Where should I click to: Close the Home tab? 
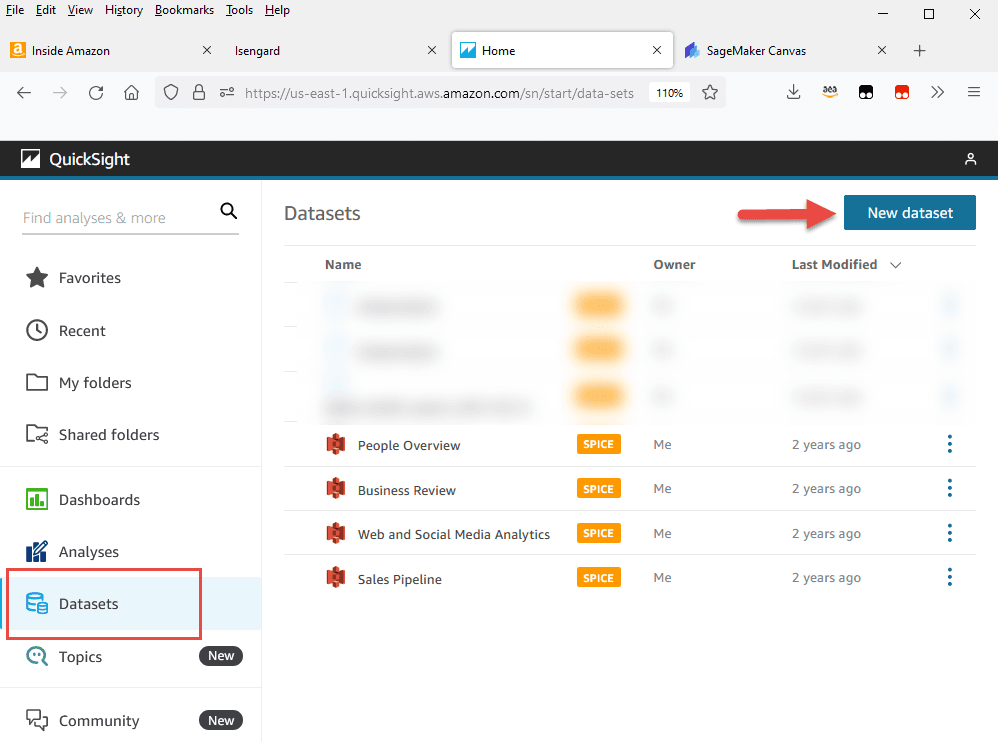657,50
